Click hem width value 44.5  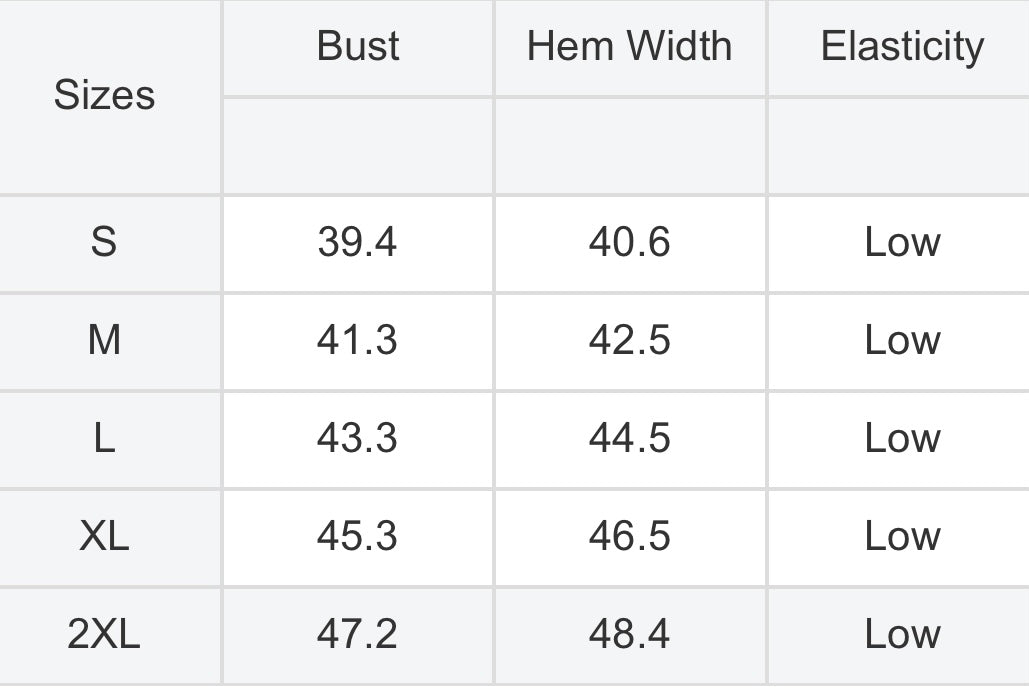[629, 438]
